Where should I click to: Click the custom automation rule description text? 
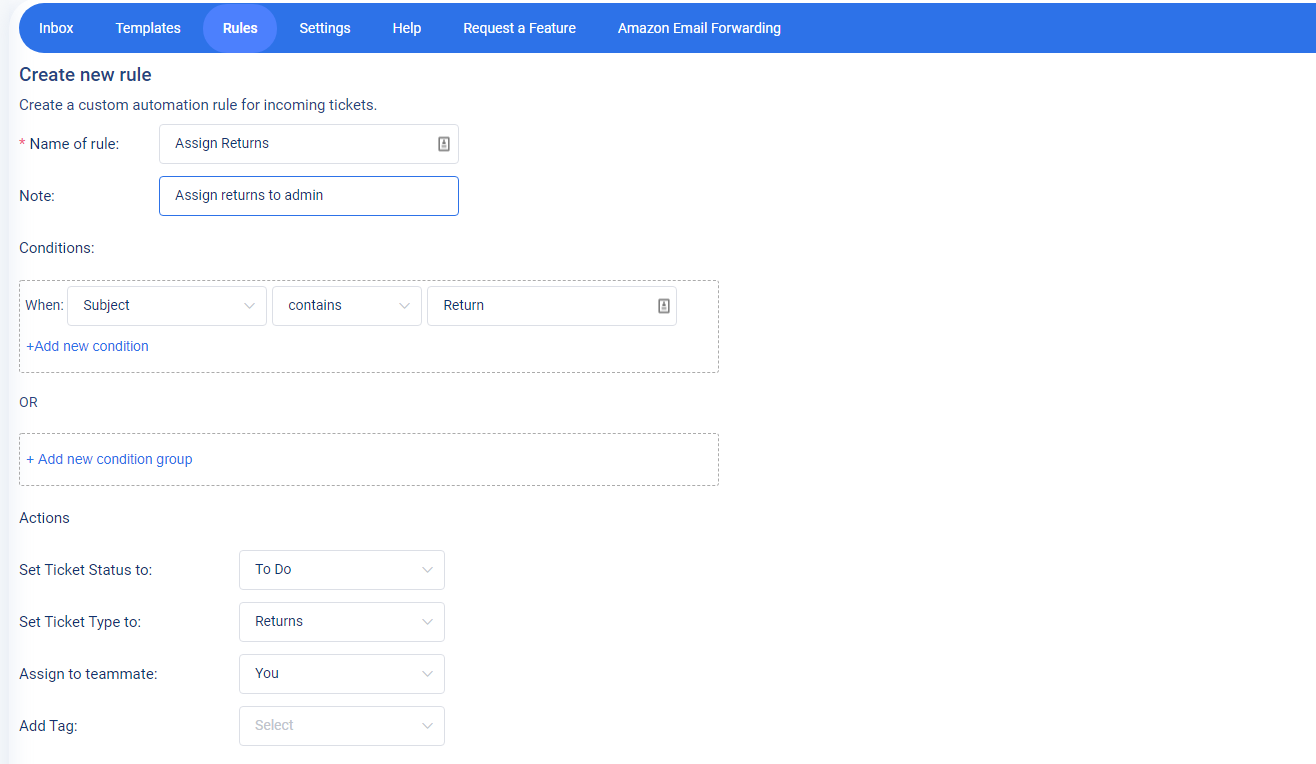[198, 105]
